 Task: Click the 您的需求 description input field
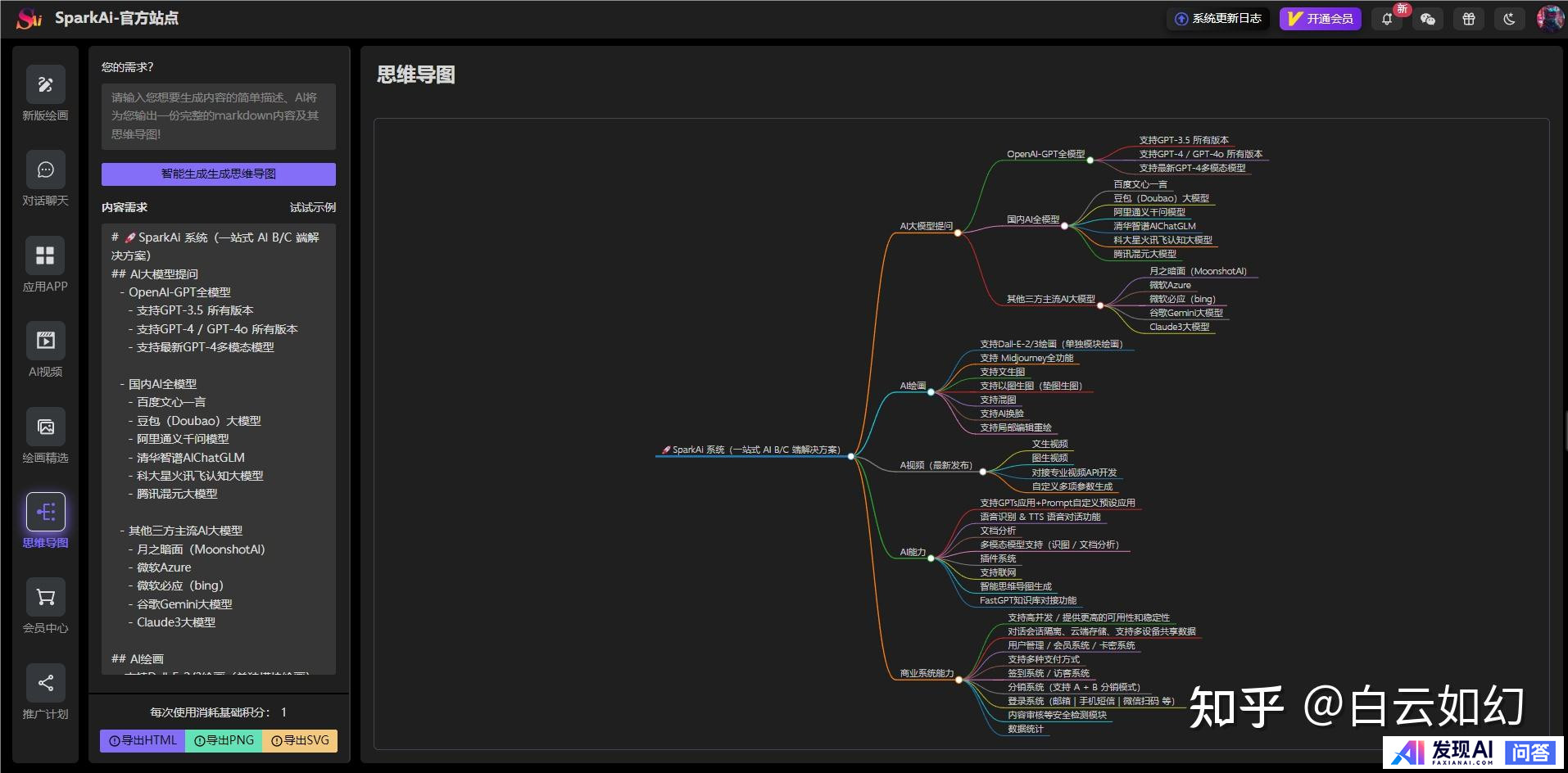[218, 116]
